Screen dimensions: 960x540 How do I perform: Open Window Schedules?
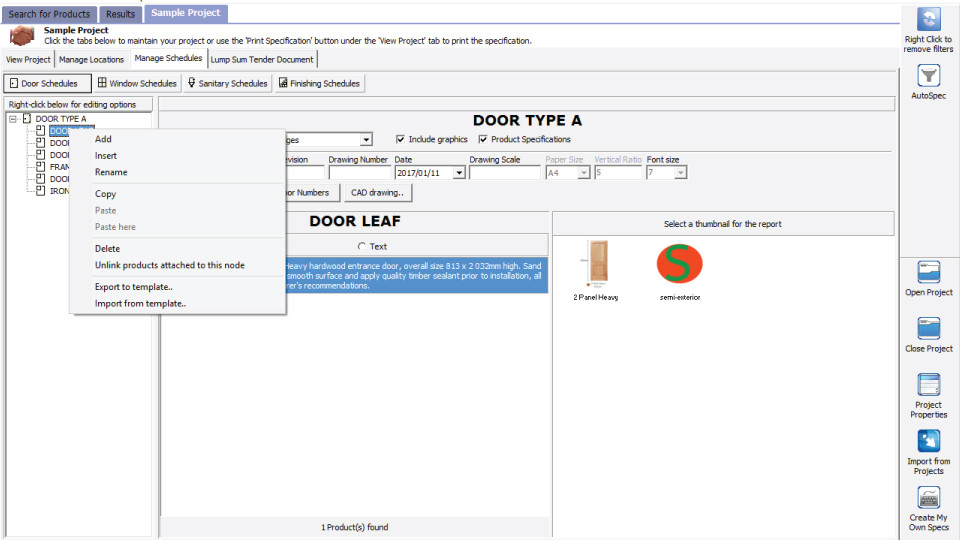[x=137, y=83]
